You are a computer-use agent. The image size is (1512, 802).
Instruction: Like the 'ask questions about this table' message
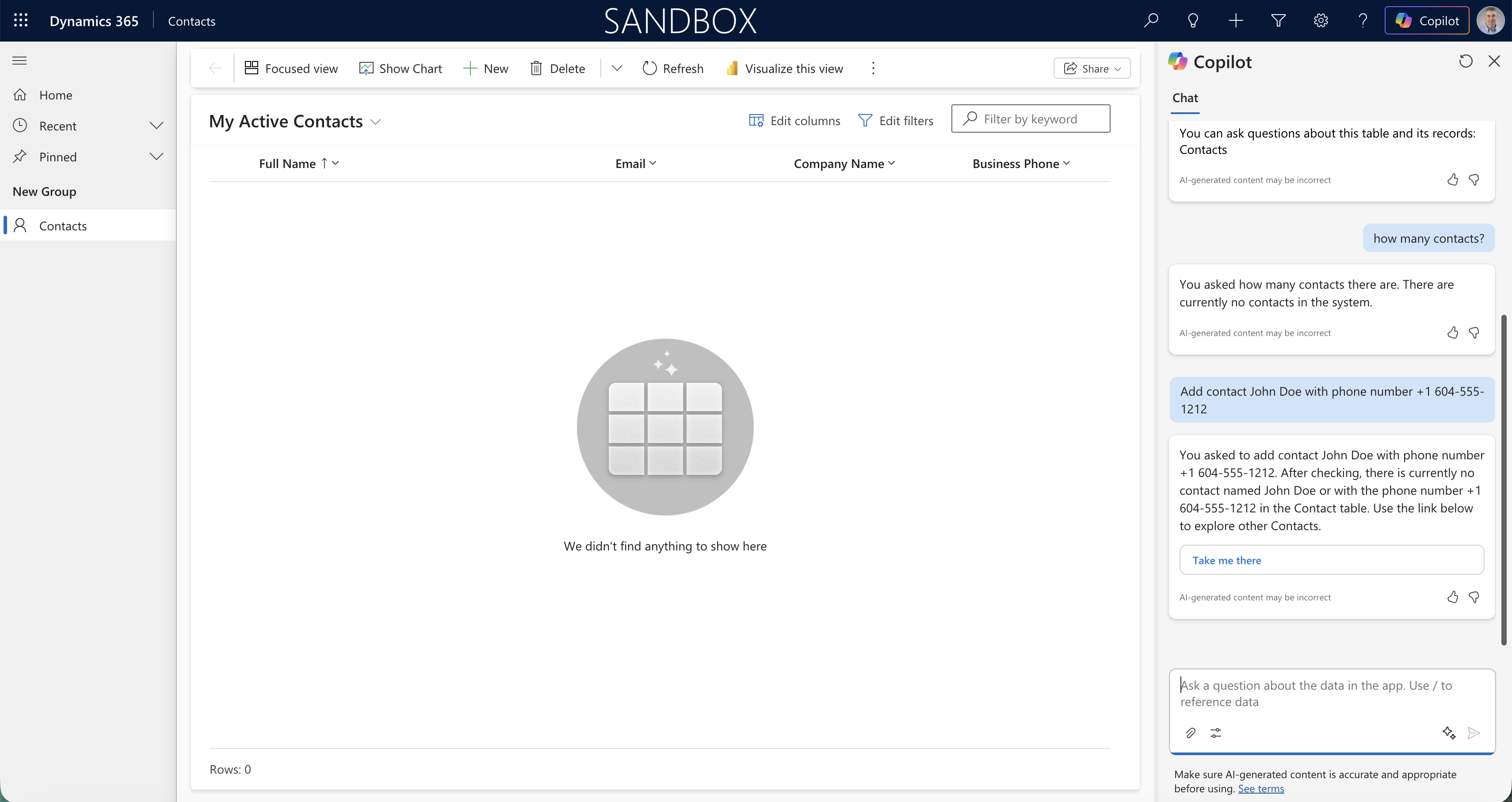[1453, 179]
